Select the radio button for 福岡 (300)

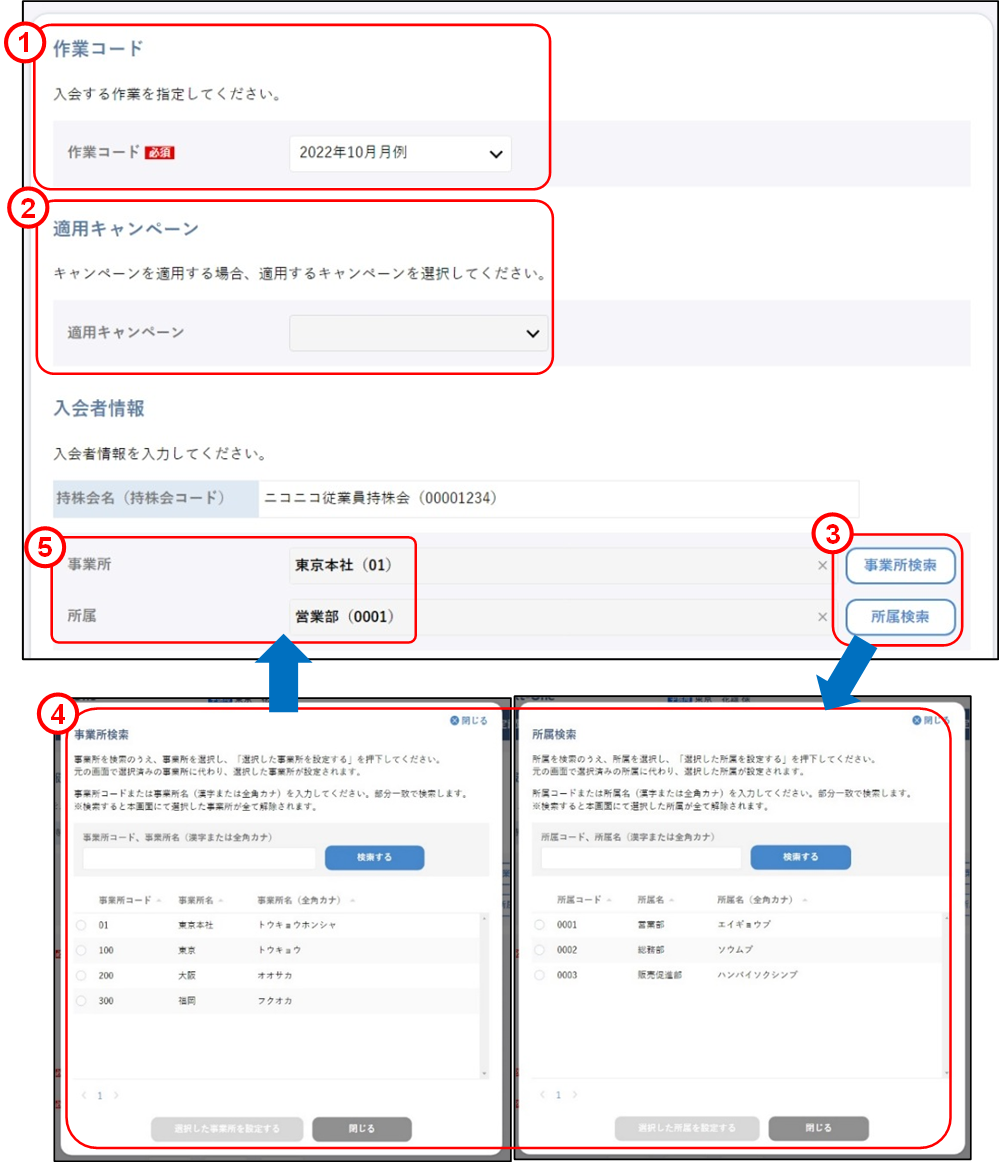[x=81, y=1000]
